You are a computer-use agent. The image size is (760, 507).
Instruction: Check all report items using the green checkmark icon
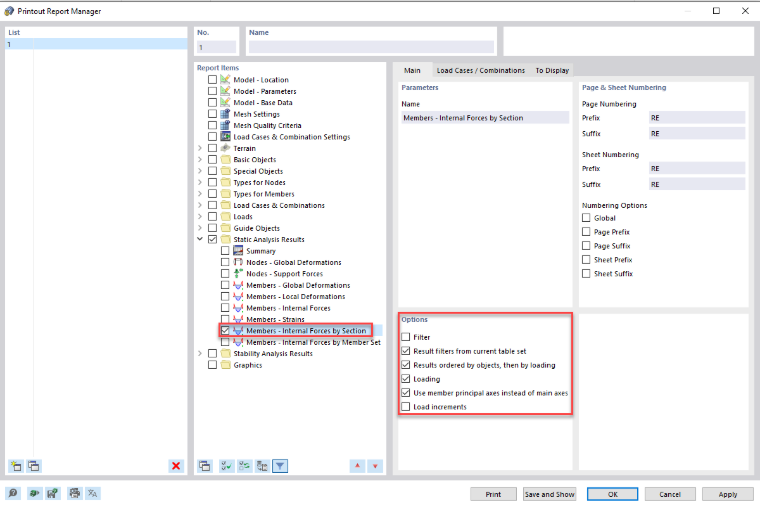point(226,466)
